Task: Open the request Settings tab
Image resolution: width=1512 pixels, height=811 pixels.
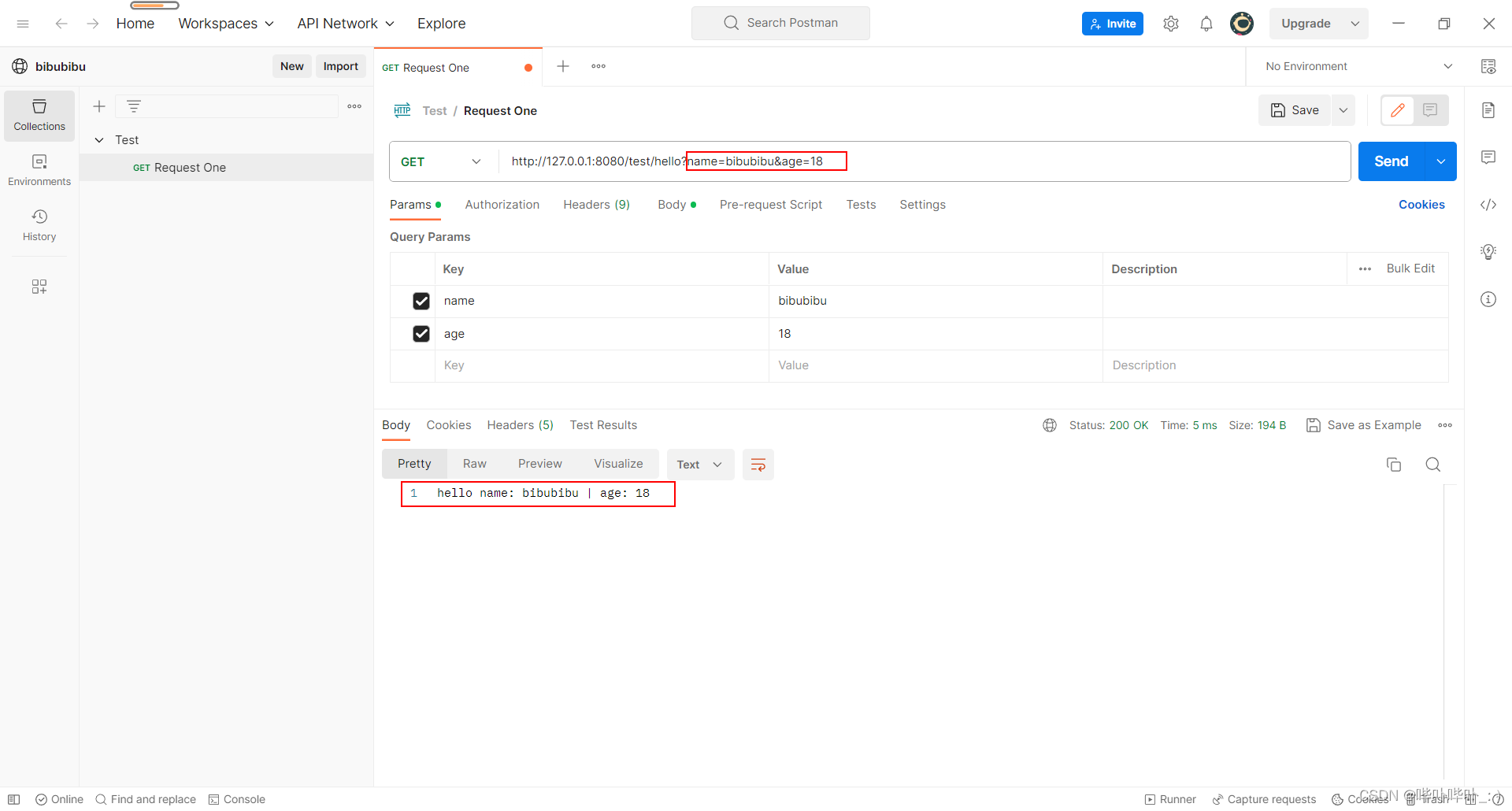Action: (x=923, y=205)
